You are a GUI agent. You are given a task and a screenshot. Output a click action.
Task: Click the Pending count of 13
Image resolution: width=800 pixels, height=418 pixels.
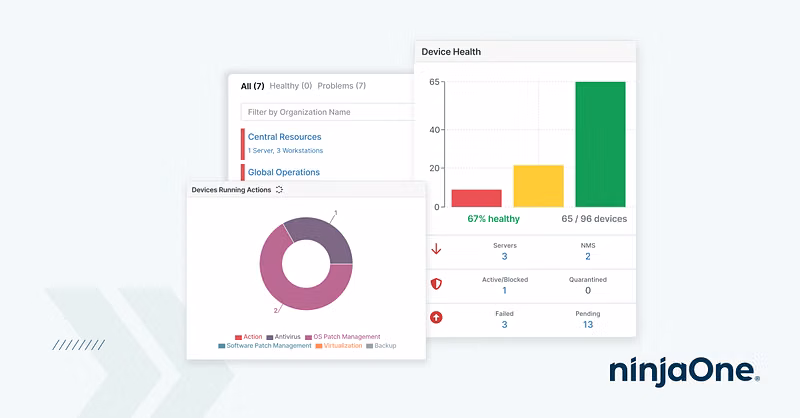click(x=587, y=324)
